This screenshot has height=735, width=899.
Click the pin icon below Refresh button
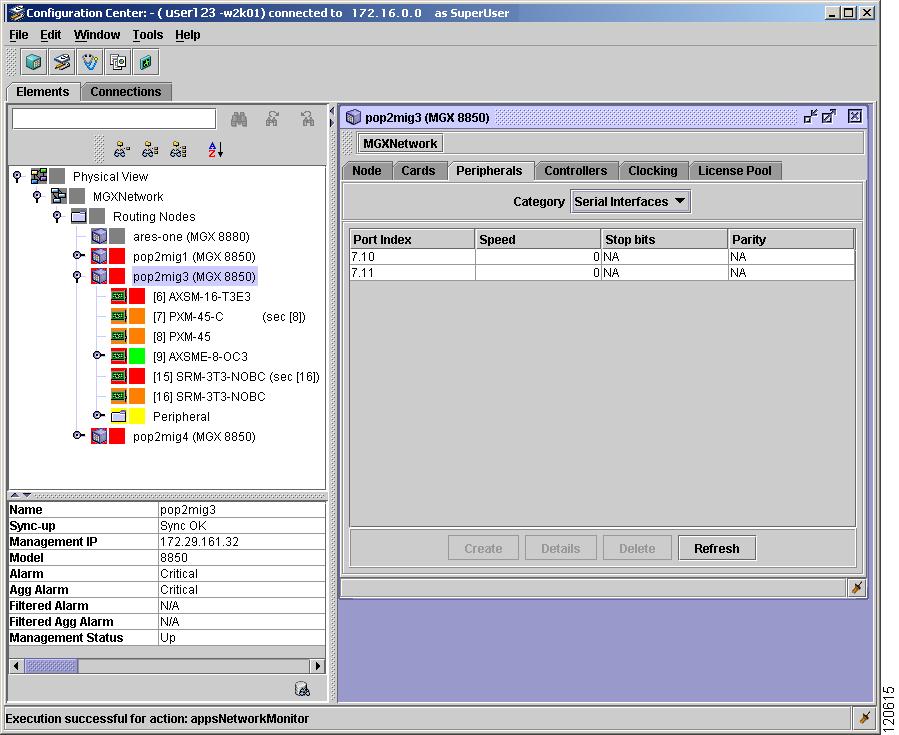click(x=857, y=588)
